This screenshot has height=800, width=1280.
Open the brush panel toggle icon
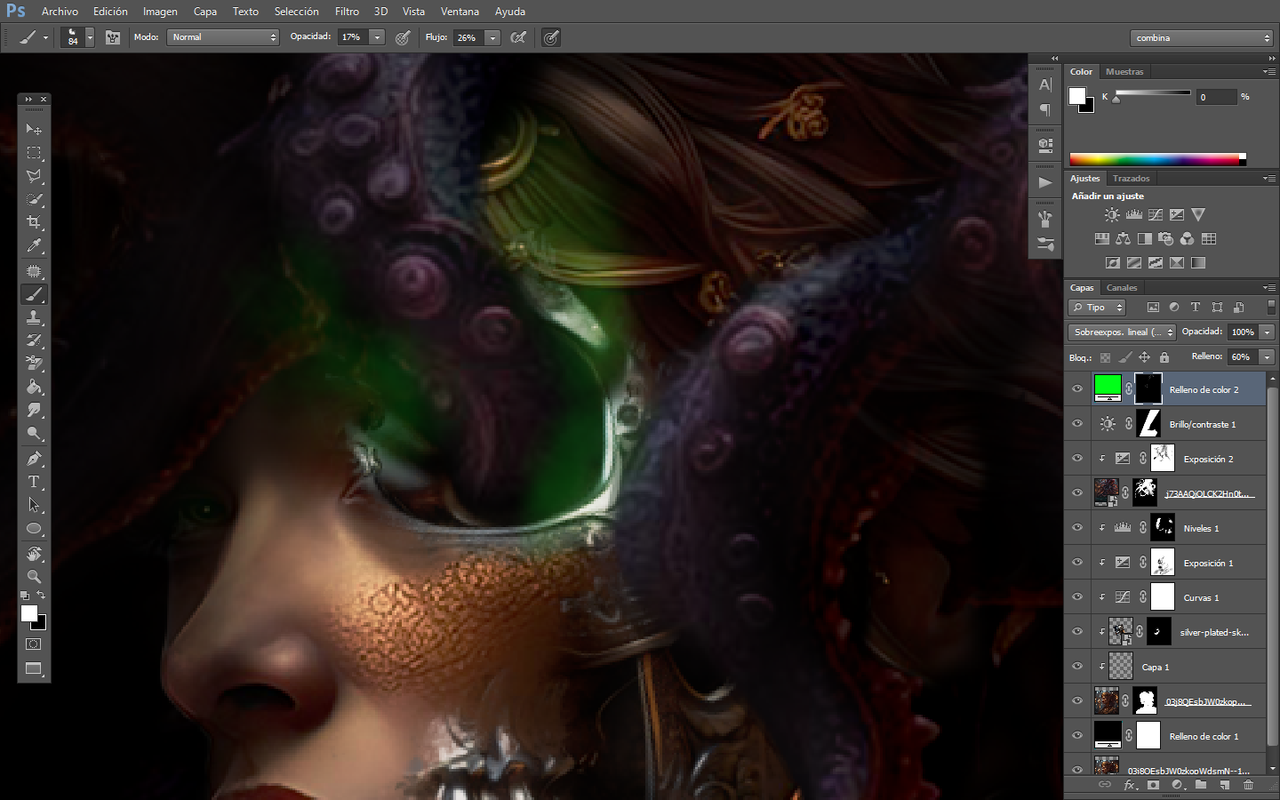(x=113, y=37)
